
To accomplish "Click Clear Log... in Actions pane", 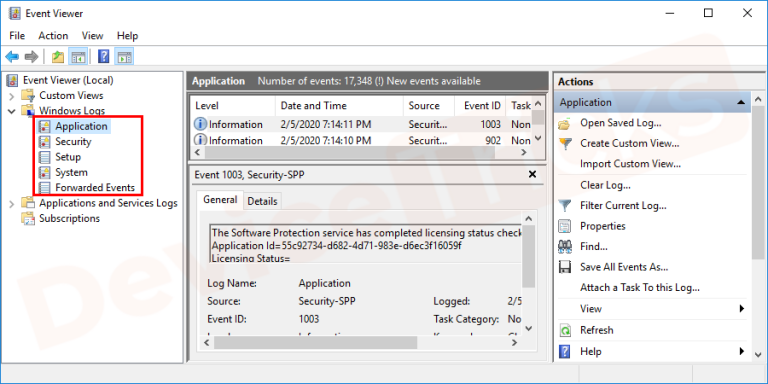I will tap(605, 185).
